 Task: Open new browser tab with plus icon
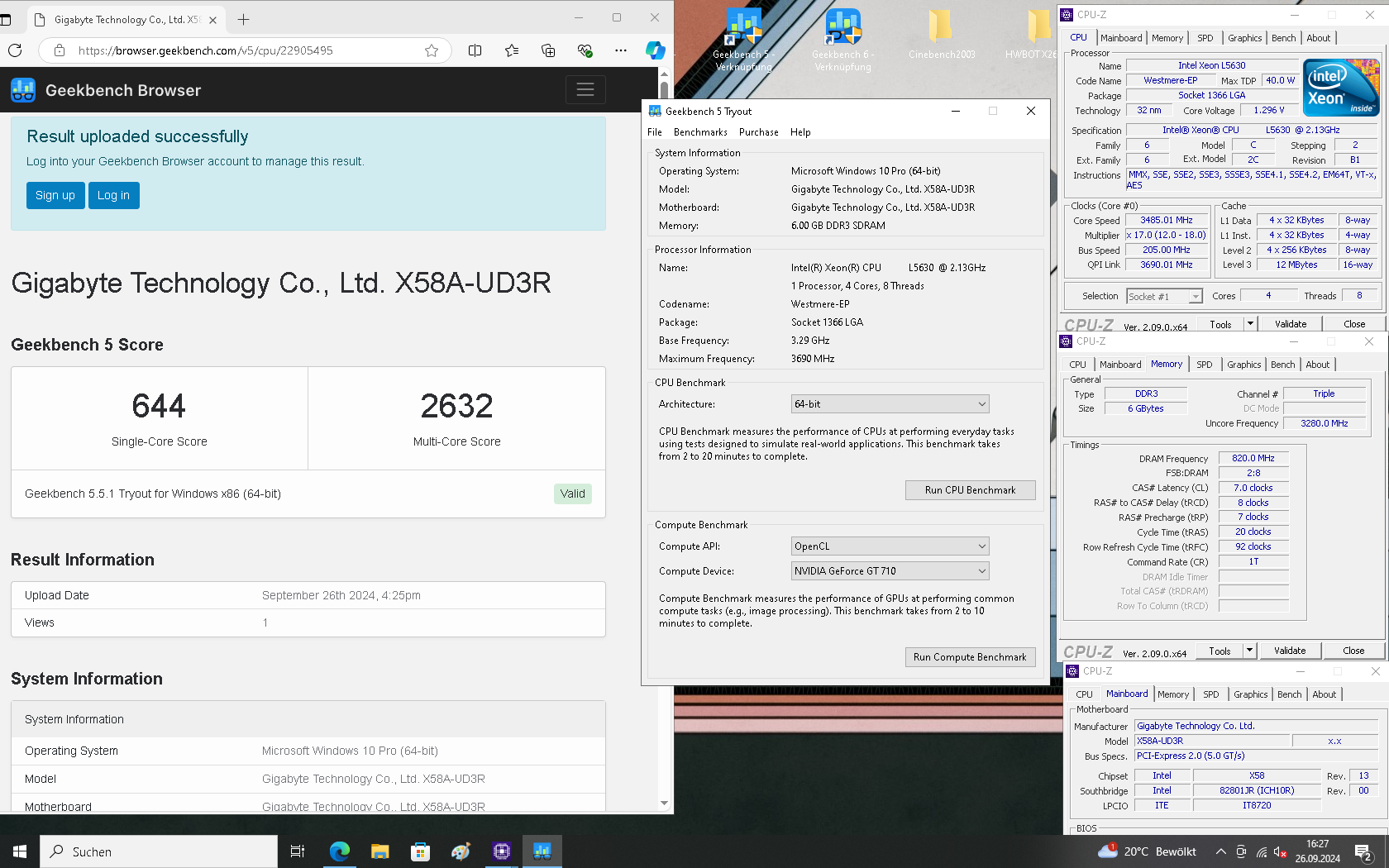pyautogui.click(x=243, y=19)
